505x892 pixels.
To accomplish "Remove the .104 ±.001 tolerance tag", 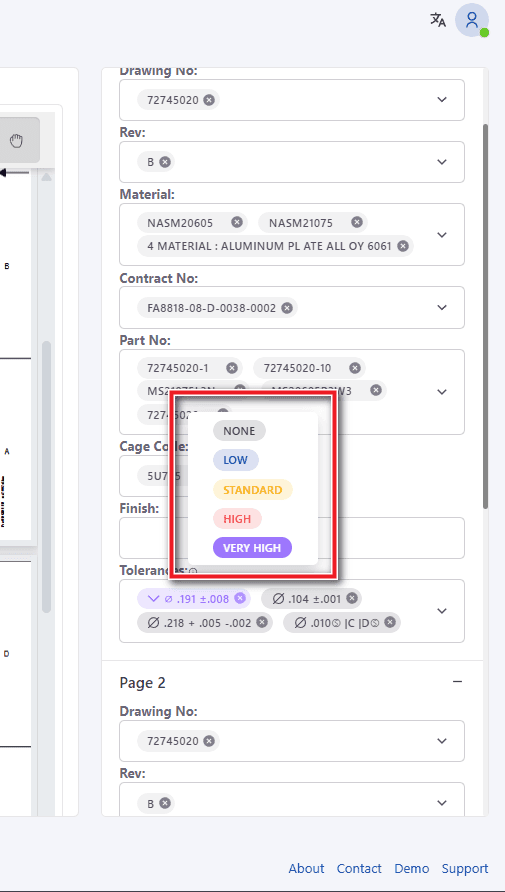I will (x=352, y=598).
